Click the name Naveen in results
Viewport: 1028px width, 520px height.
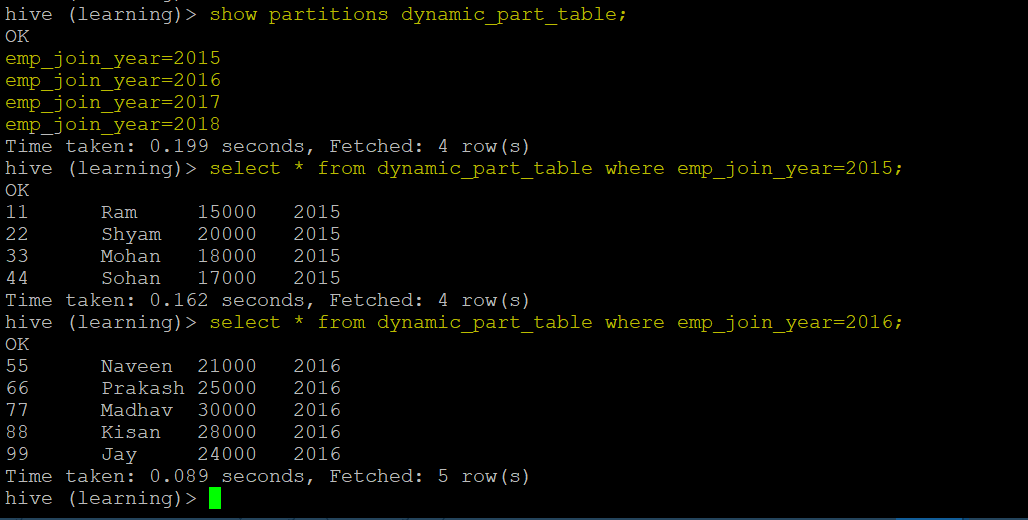tap(137, 367)
